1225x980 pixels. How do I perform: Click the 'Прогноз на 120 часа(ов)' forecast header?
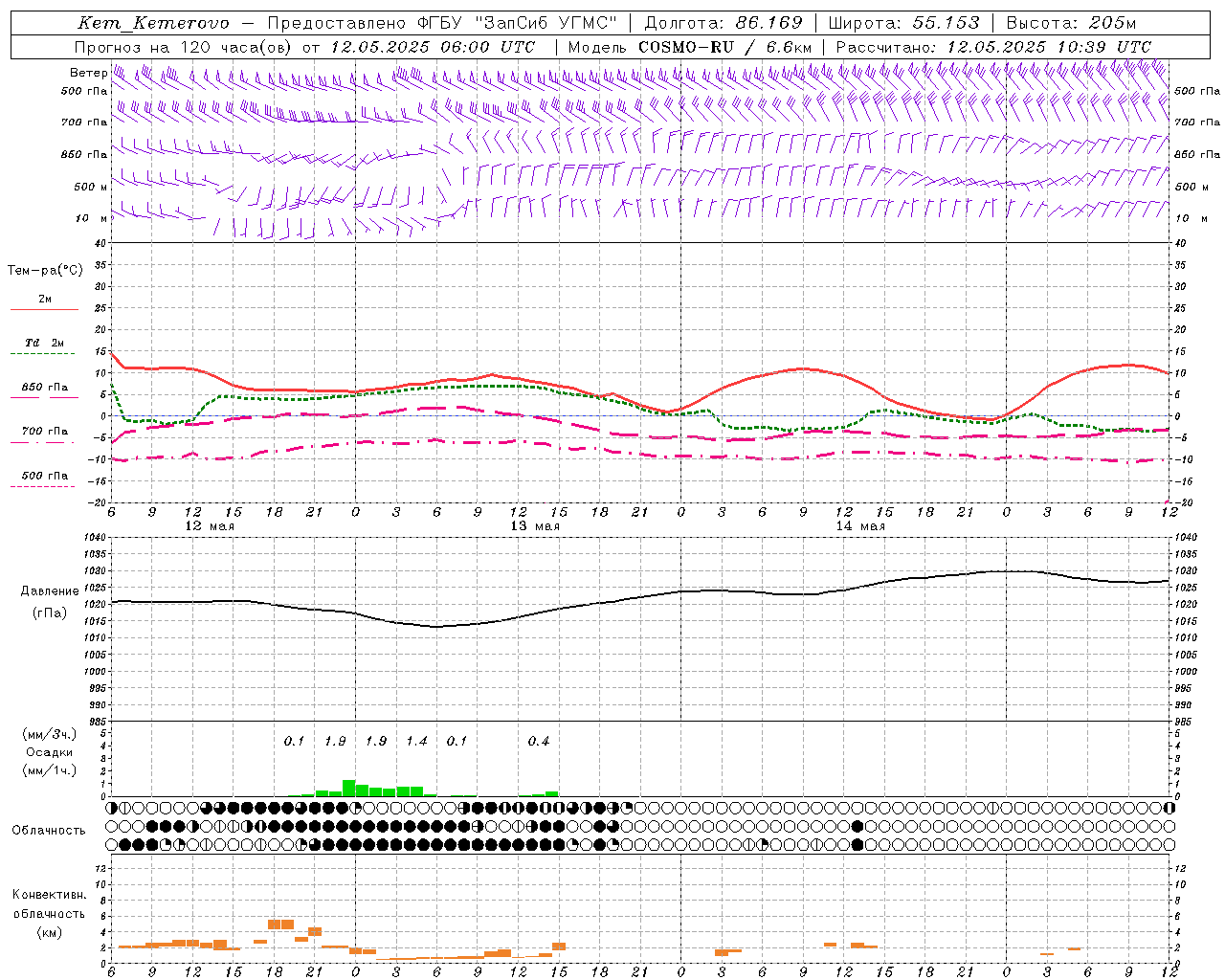point(184,47)
